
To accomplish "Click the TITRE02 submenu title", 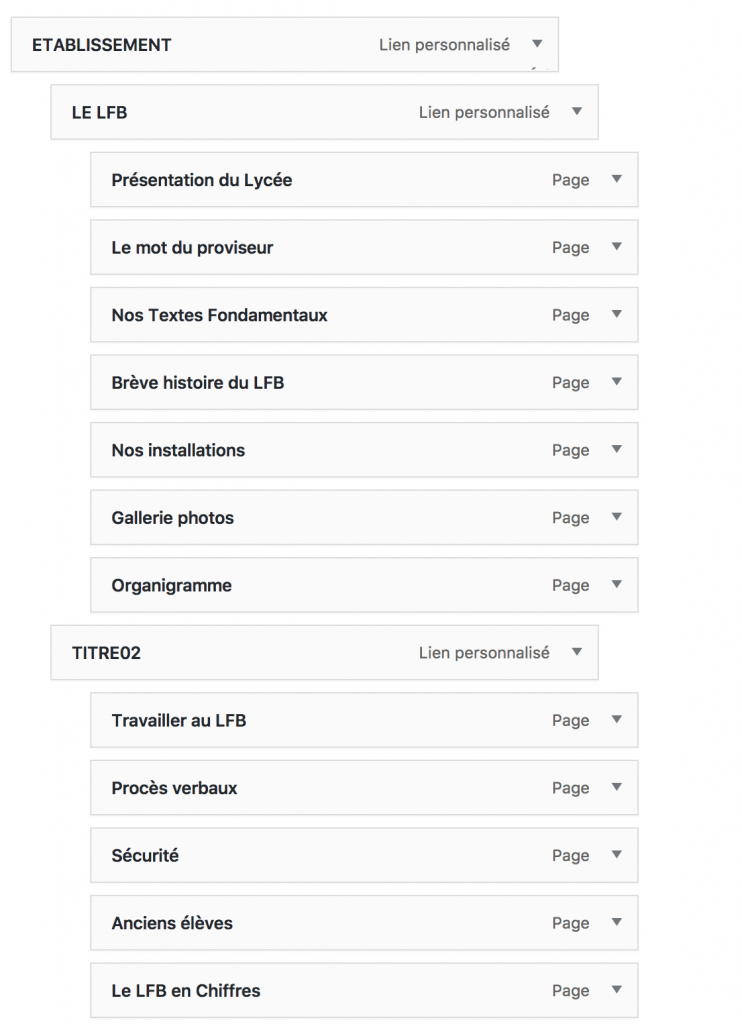I will tap(106, 653).
